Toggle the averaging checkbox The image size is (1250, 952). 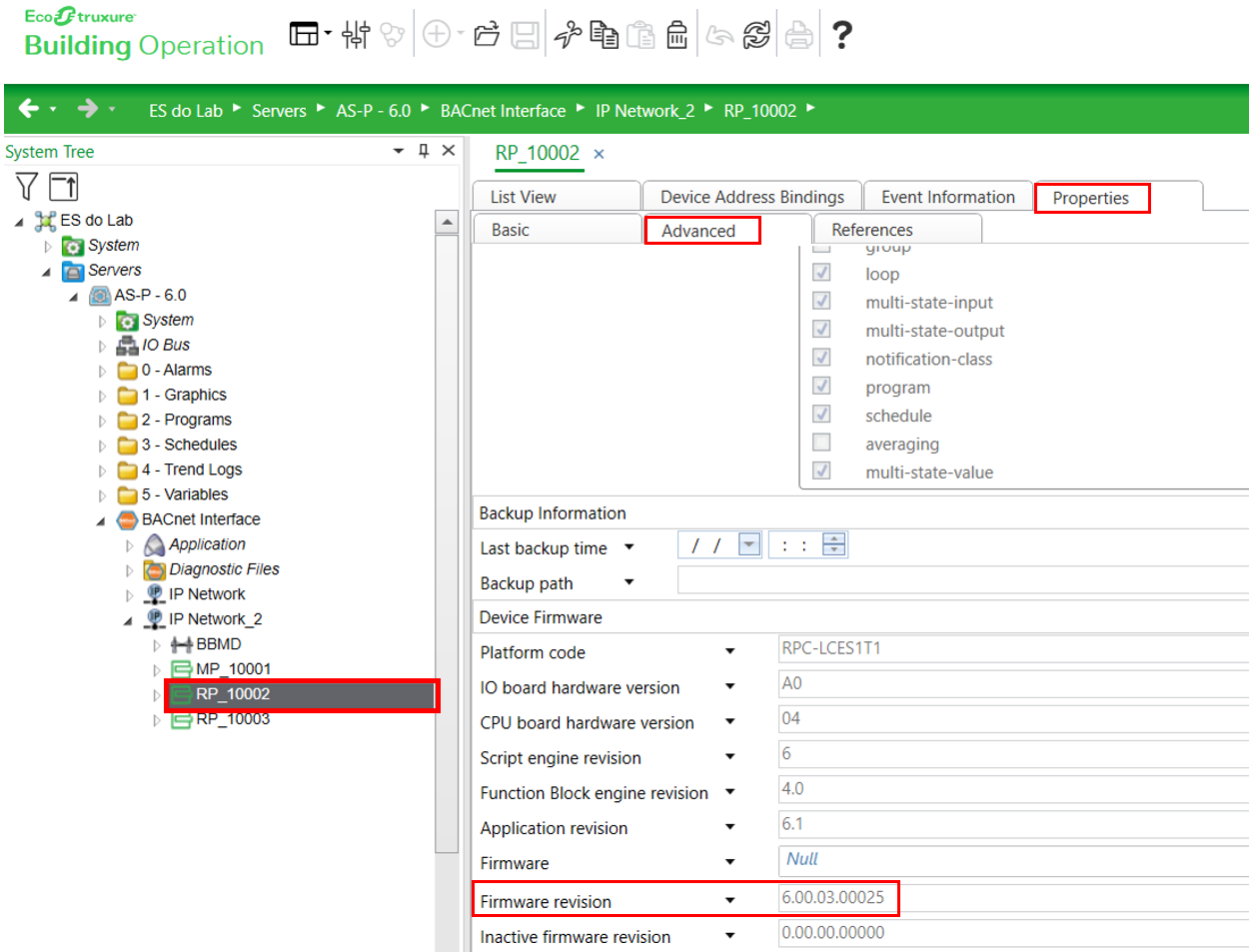(821, 443)
